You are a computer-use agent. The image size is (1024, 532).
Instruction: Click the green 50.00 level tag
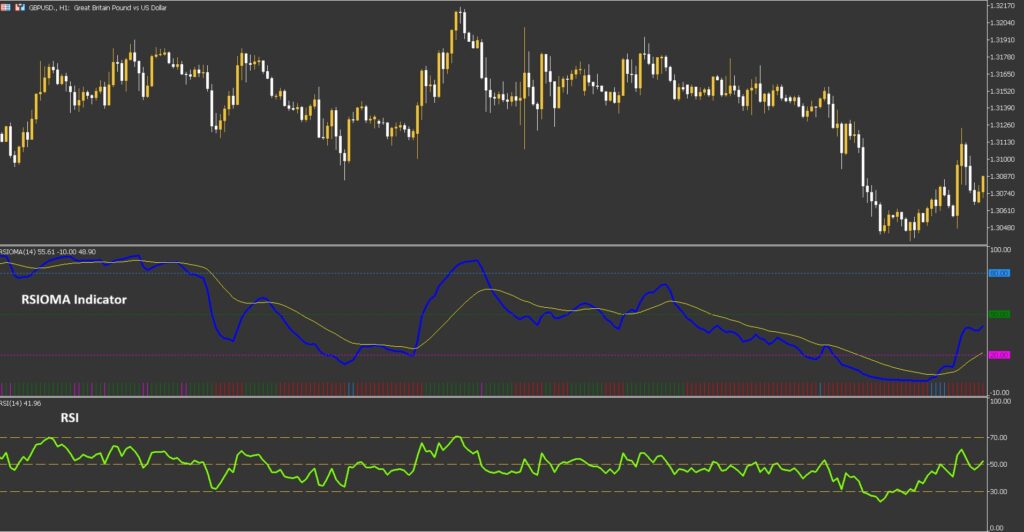pos(999,315)
